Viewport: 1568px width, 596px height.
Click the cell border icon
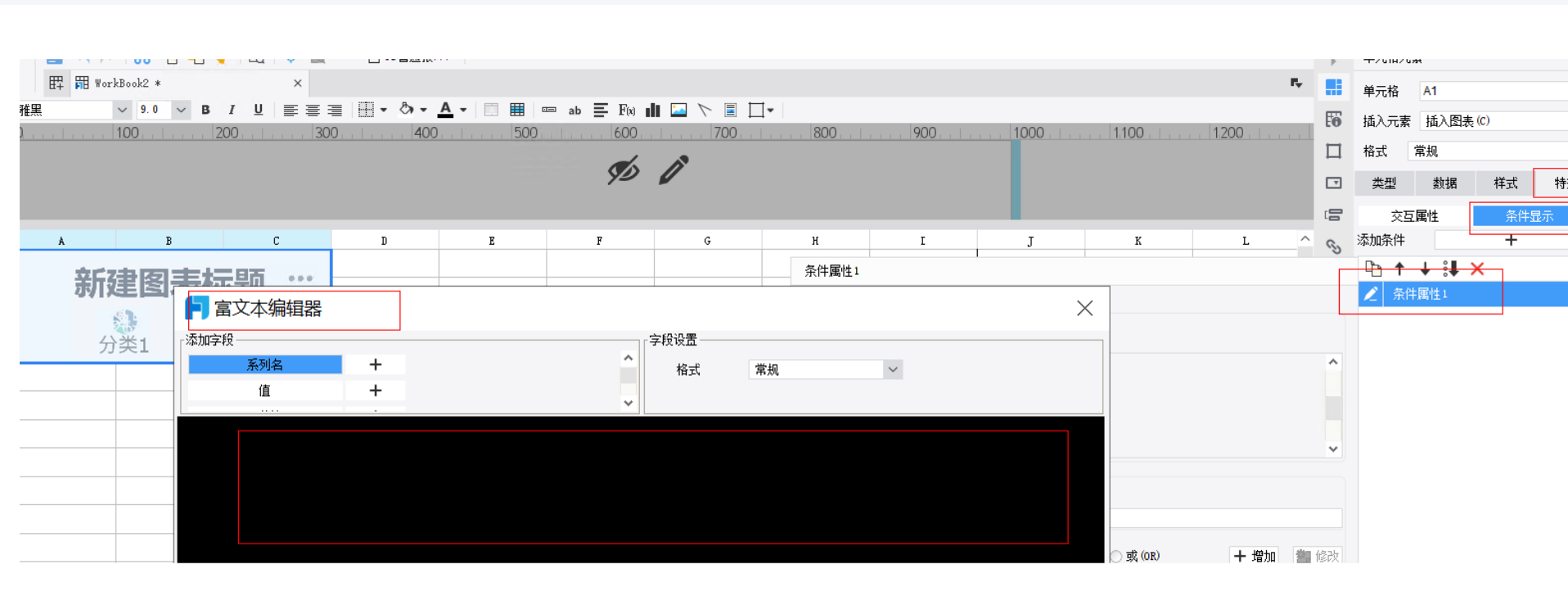366,110
